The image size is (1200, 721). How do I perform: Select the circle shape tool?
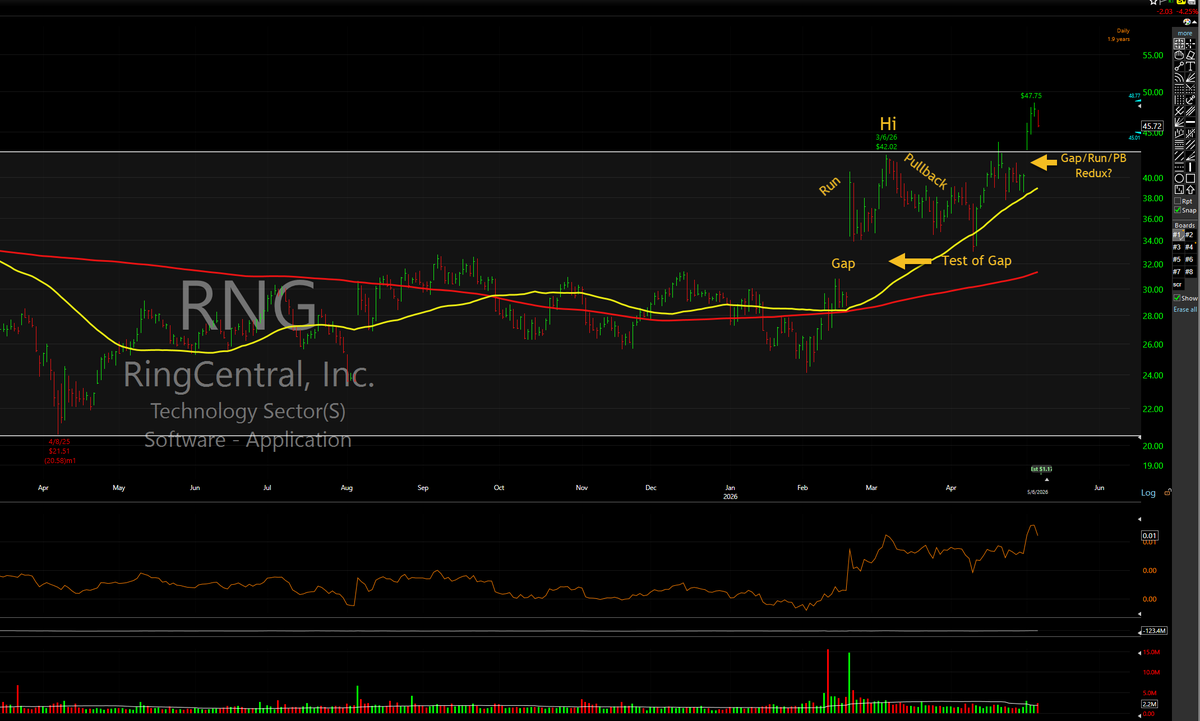[x=1179, y=178]
